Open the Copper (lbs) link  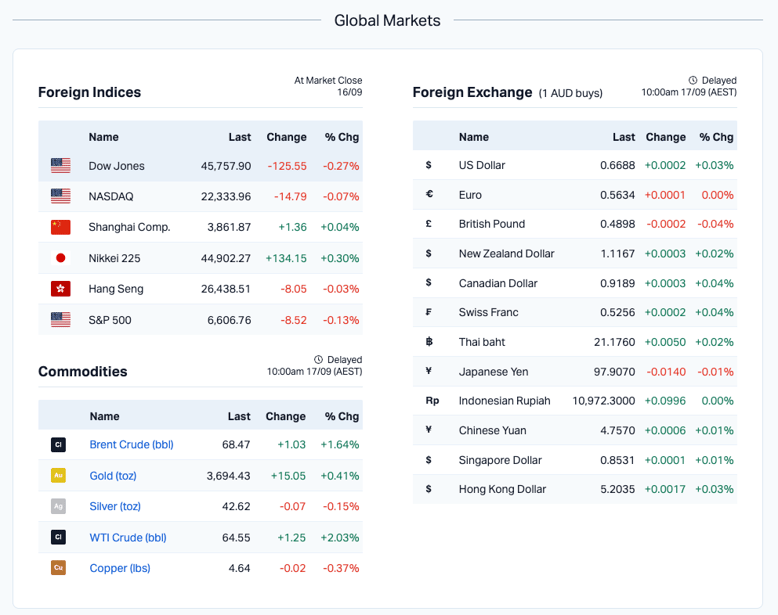click(121, 568)
